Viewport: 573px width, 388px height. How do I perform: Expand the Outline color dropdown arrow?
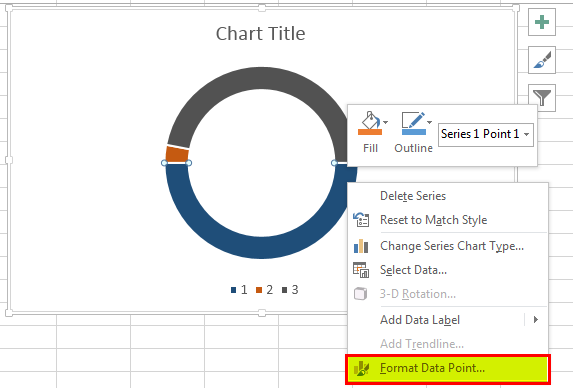[x=430, y=122]
